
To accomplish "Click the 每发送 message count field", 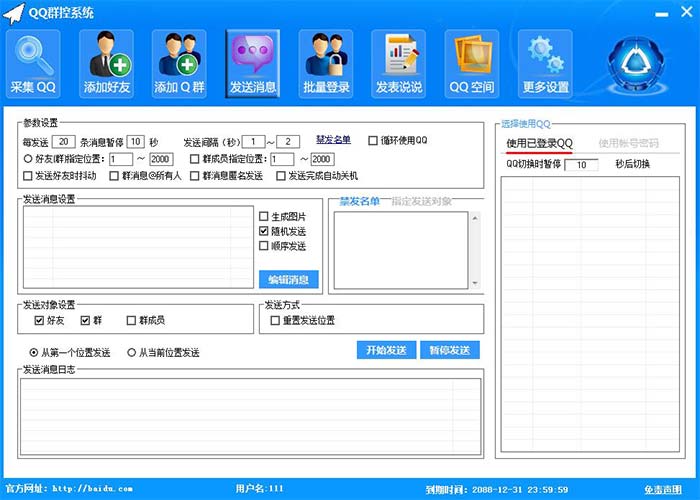I will click(x=63, y=142).
